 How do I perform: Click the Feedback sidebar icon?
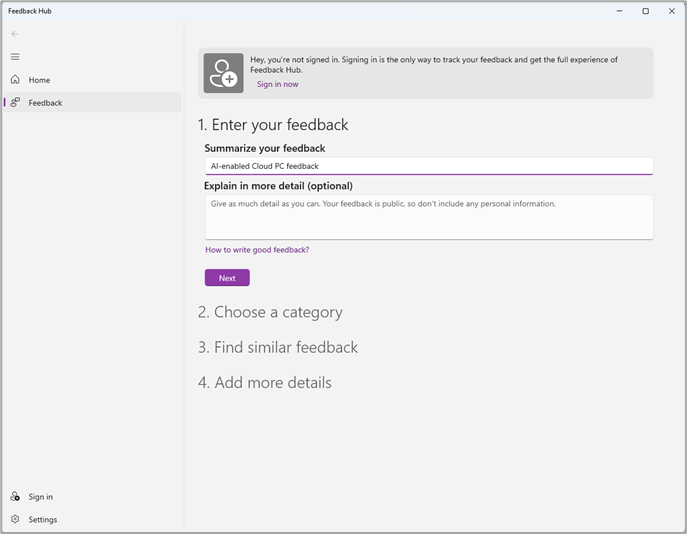(x=15, y=102)
